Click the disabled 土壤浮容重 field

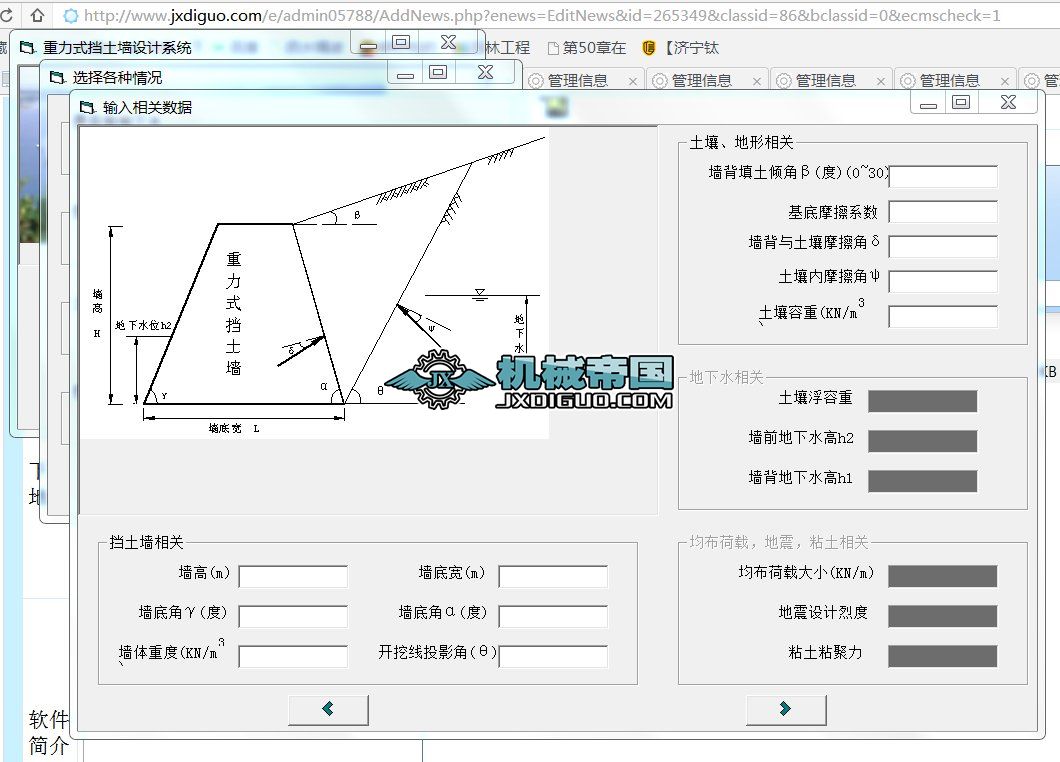[923, 401]
